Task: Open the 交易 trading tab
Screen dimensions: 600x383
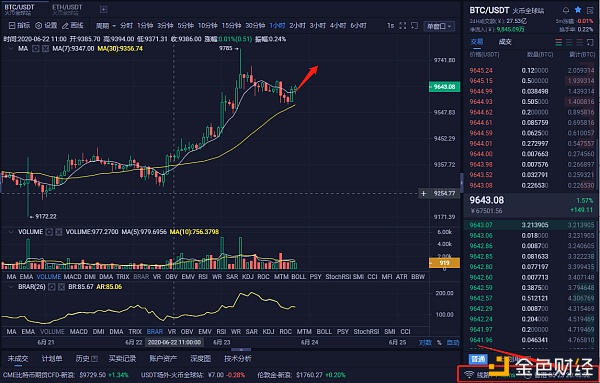Action: pyautogui.click(x=477, y=42)
